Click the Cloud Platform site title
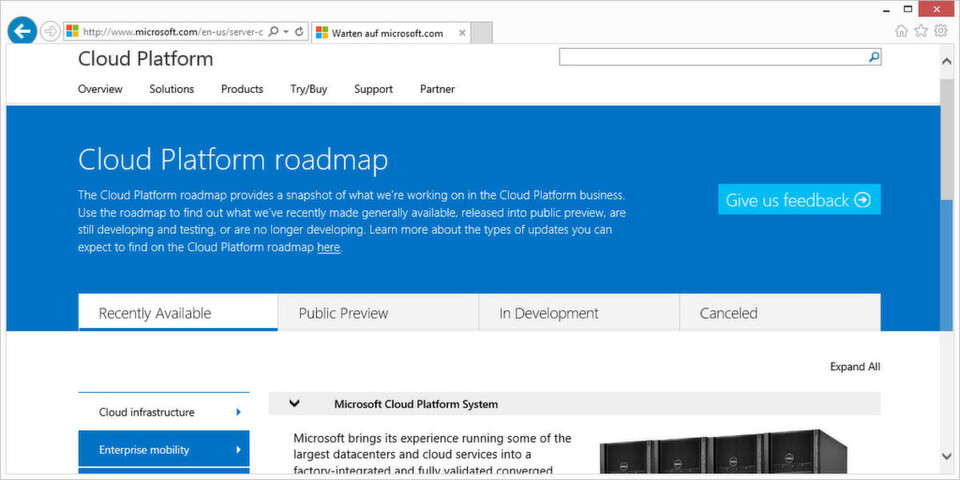The image size is (960, 480). pyautogui.click(x=146, y=59)
